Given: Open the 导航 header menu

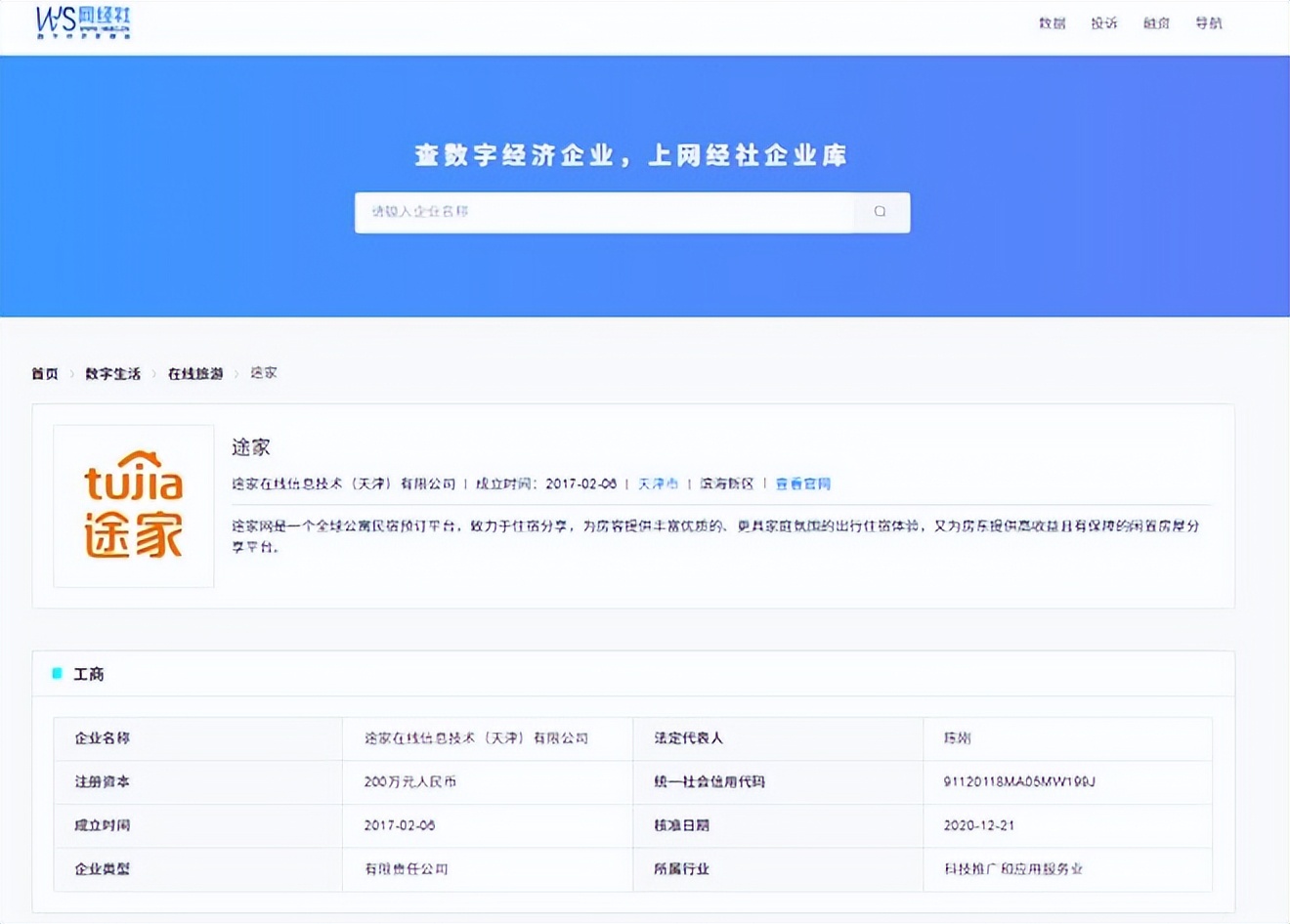Looking at the screenshot, I should [1209, 23].
